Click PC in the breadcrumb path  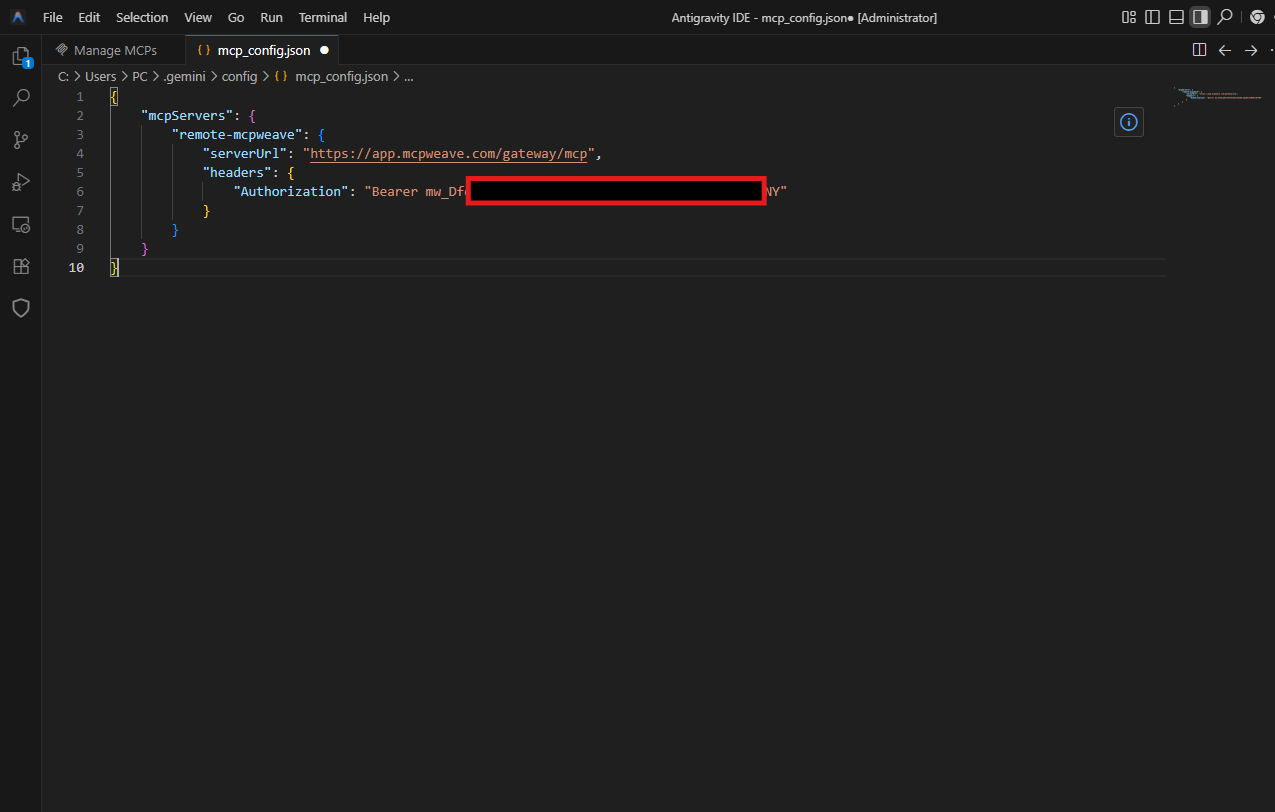point(140,76)
